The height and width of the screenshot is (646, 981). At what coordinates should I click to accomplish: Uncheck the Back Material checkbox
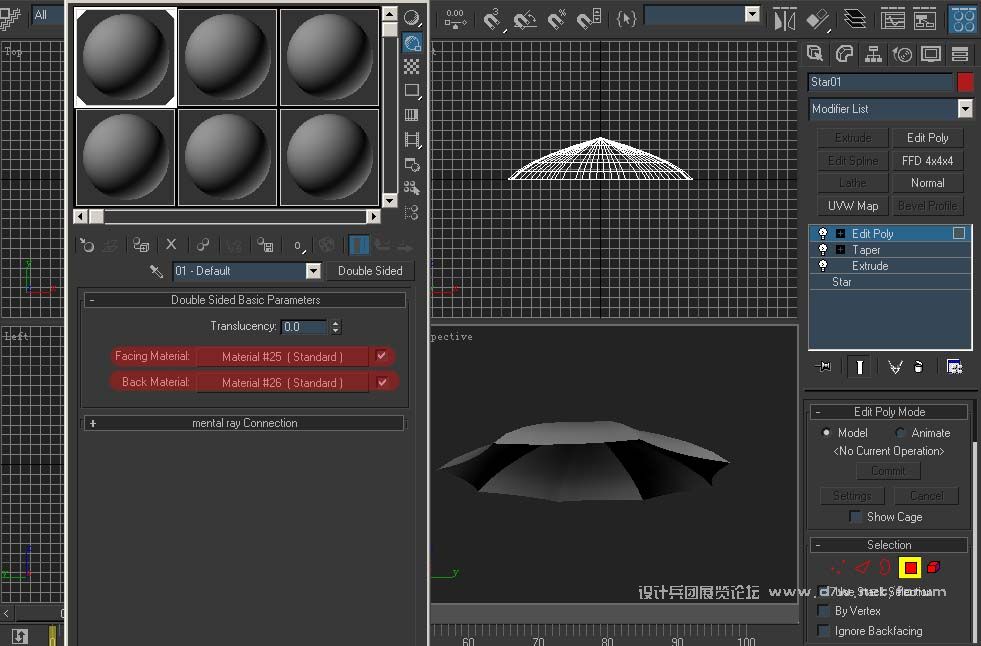pos(382,382)
